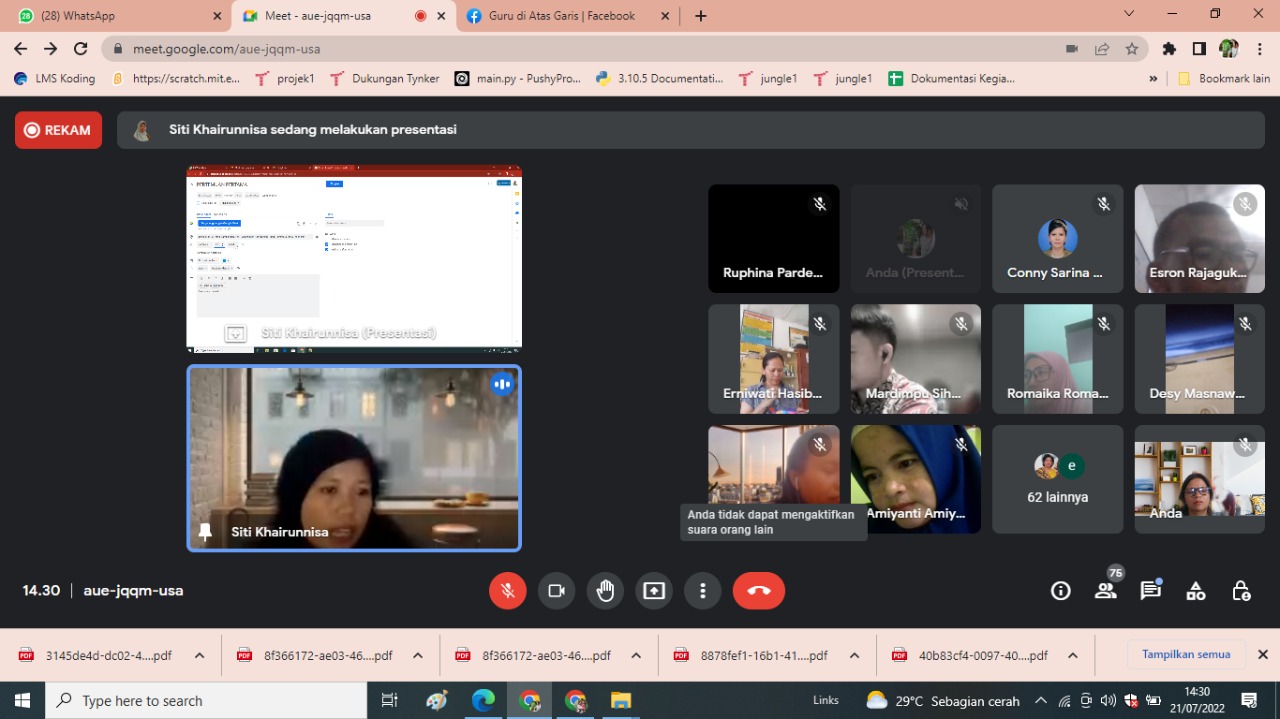Viewport: 1280px width, 719px height.
Task: Click the pin icon on Siti Khairunnisa tile
Action: coord(205,532)
